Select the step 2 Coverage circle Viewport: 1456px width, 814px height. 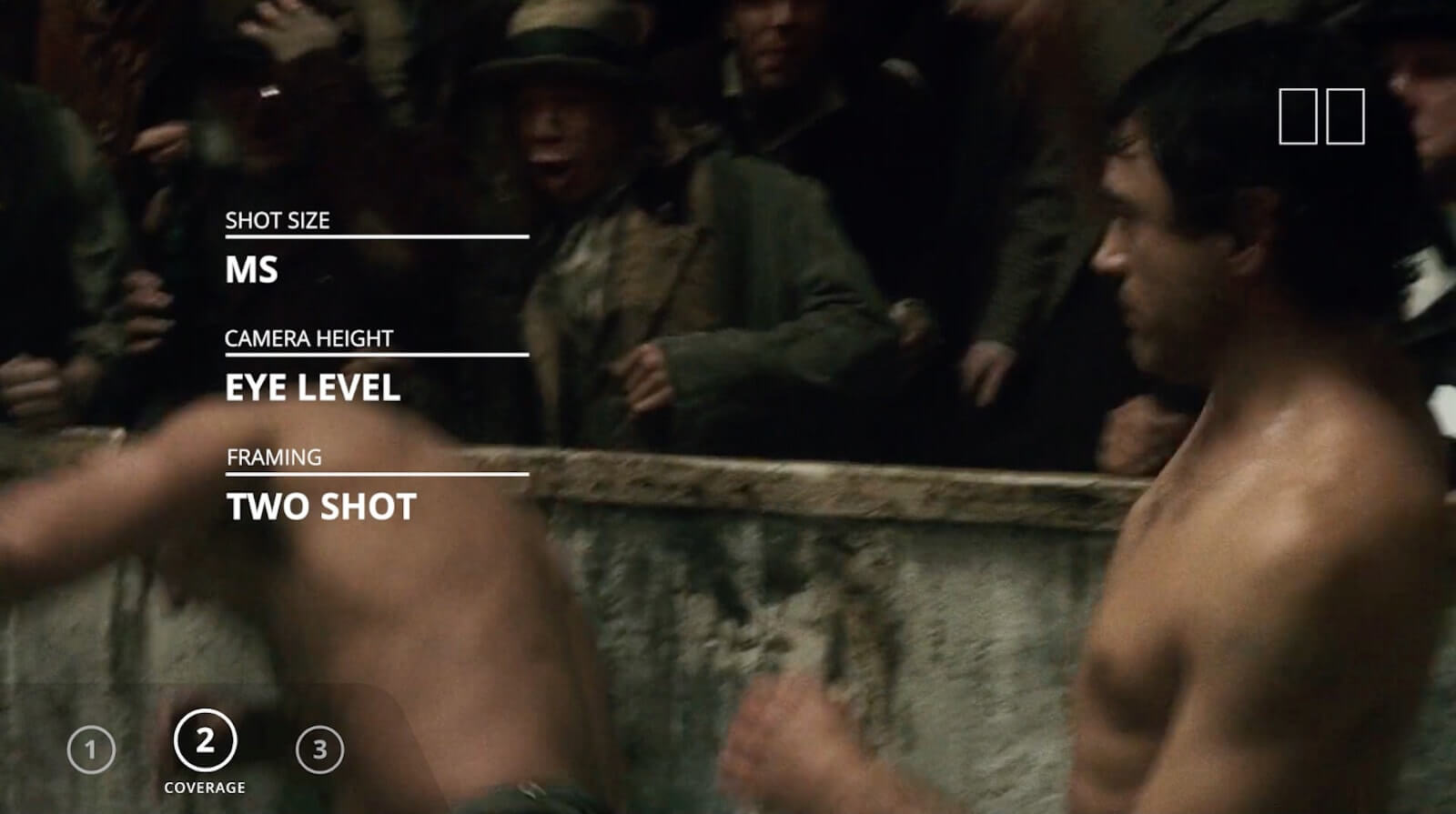pyautogui.click(x=205, y=740)
